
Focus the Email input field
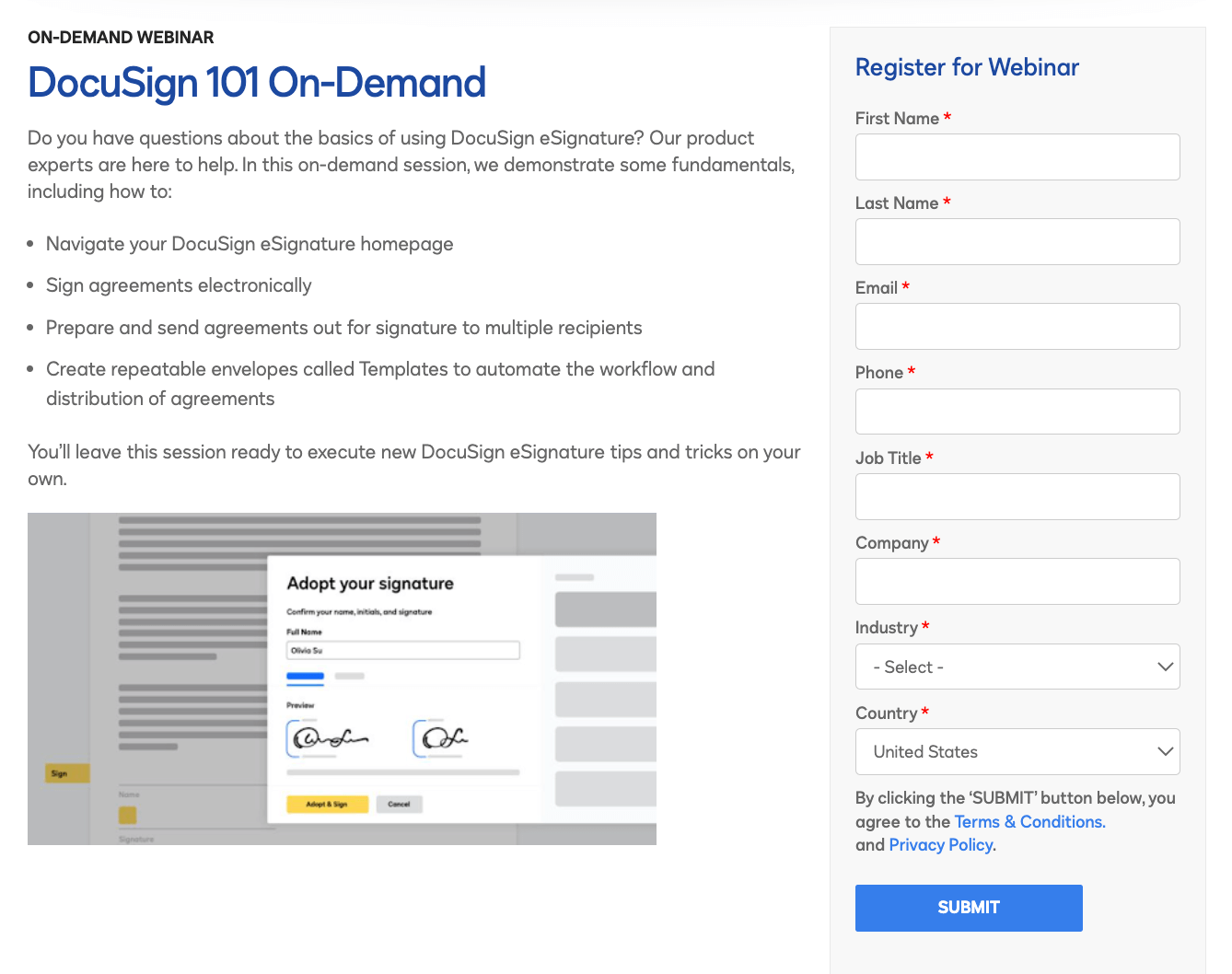pyautogui.click(x=1017, y=326)
